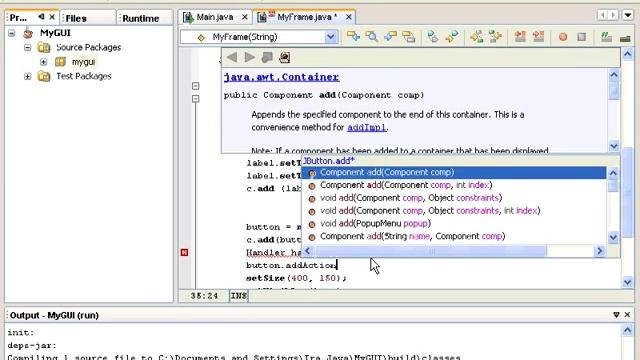Click the pin icon on the Projects panel

point(41,17)
